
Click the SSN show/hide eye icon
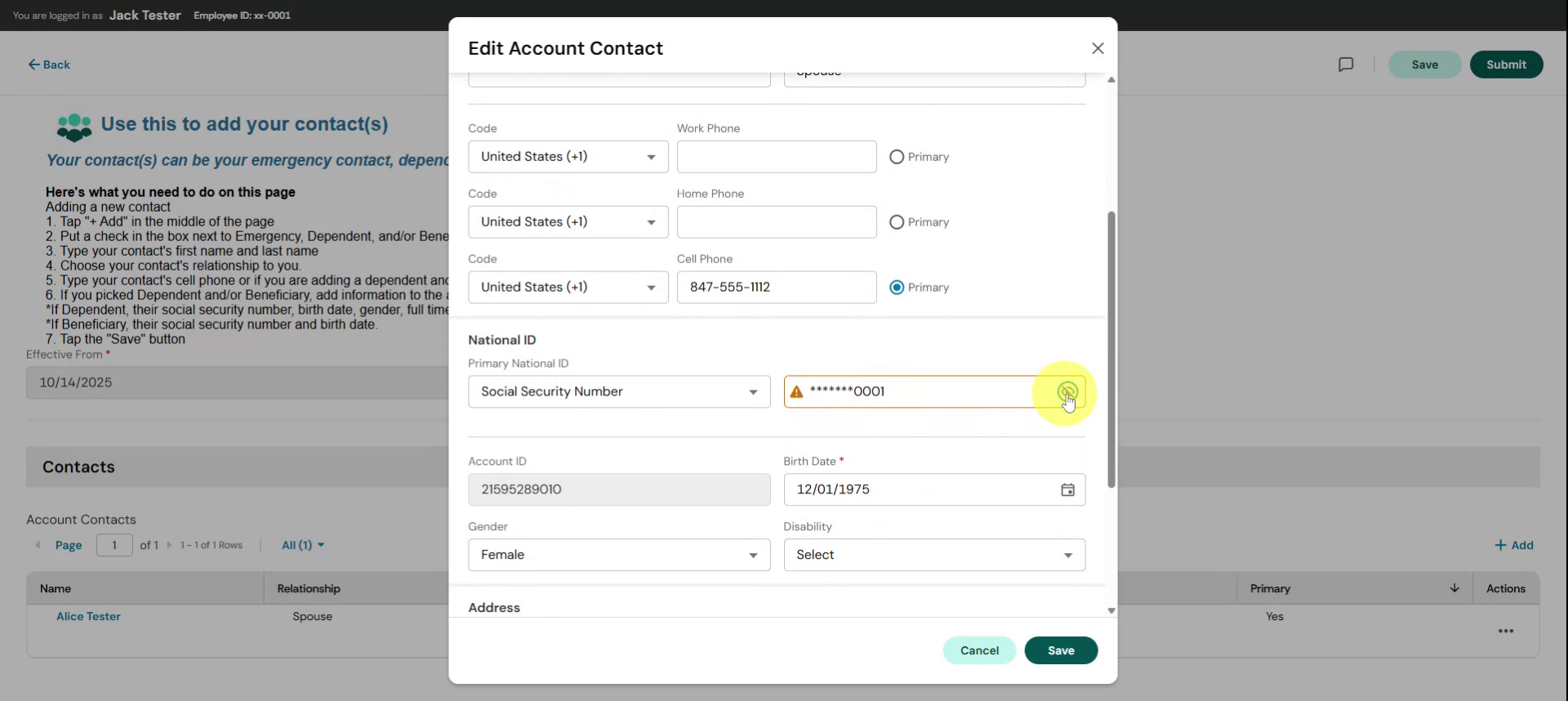(x=1067, y=391)
